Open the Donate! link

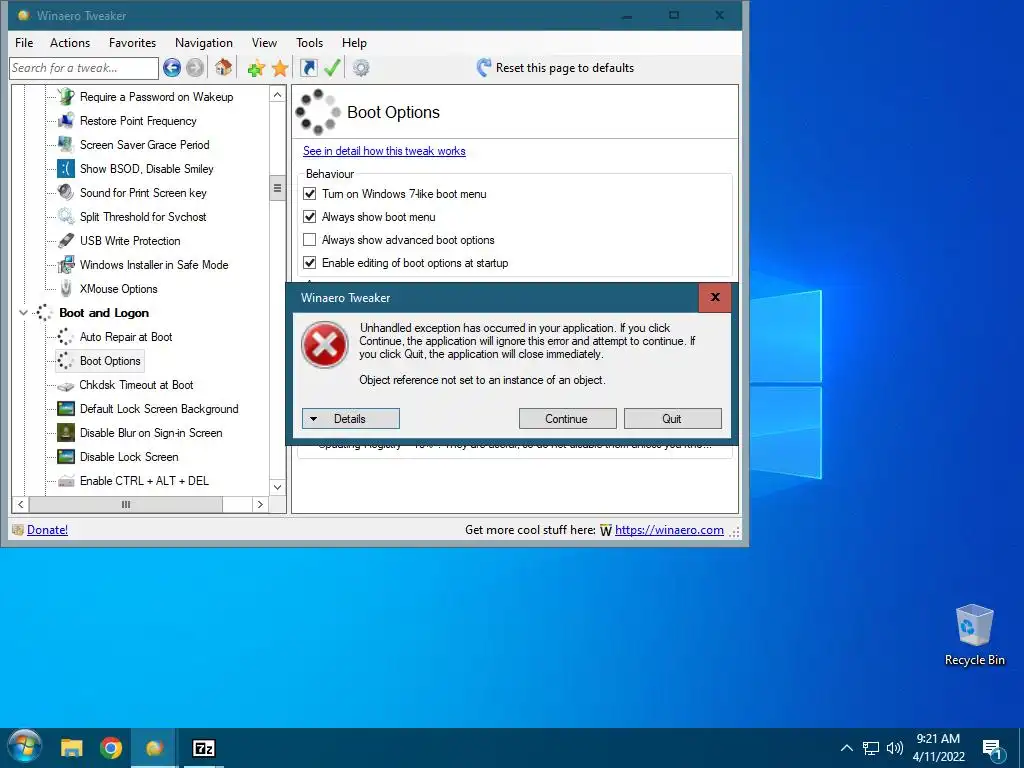(48, 530)
